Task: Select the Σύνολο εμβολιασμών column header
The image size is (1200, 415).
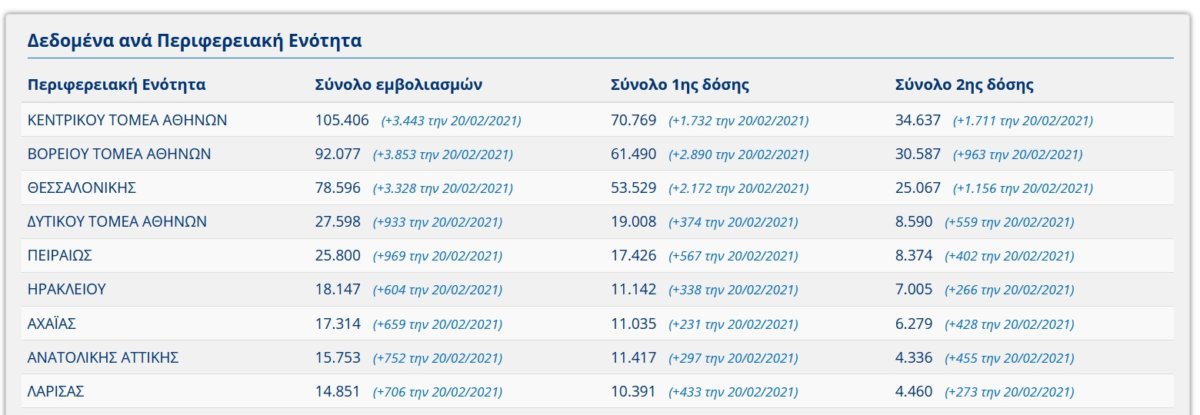Action: [399, 85]
